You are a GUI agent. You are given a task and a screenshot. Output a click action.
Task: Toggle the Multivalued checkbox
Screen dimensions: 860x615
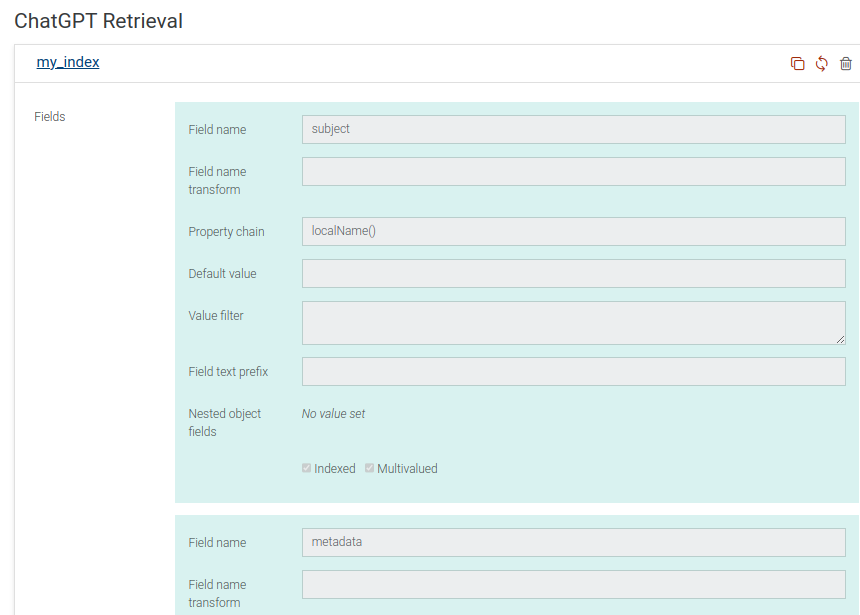click(x=370, y=468)
